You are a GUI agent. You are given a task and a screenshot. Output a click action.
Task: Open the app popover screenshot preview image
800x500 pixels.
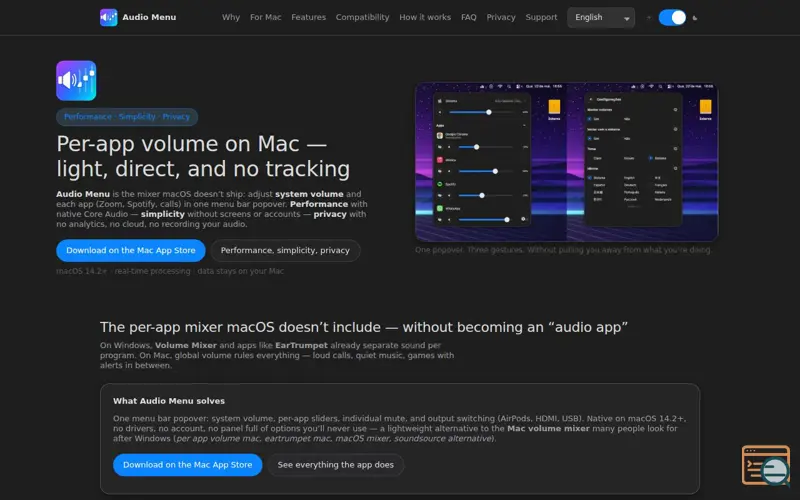566,162
